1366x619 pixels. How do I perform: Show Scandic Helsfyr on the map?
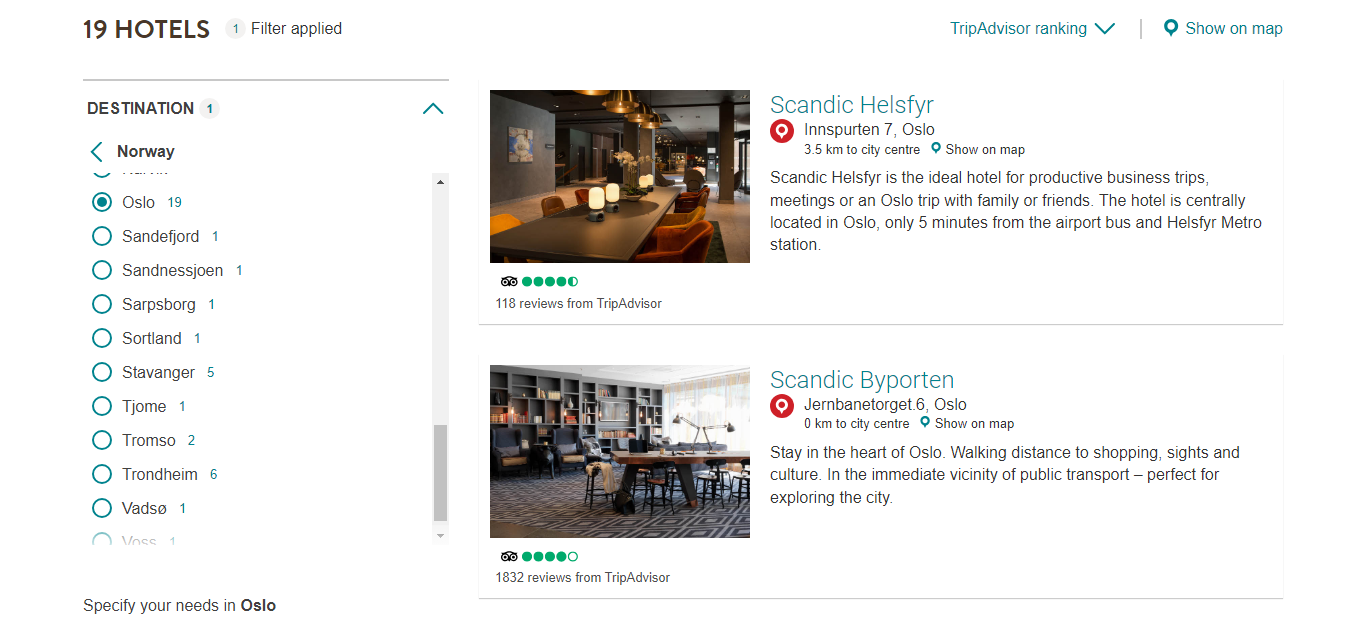(x=985, y=149)
